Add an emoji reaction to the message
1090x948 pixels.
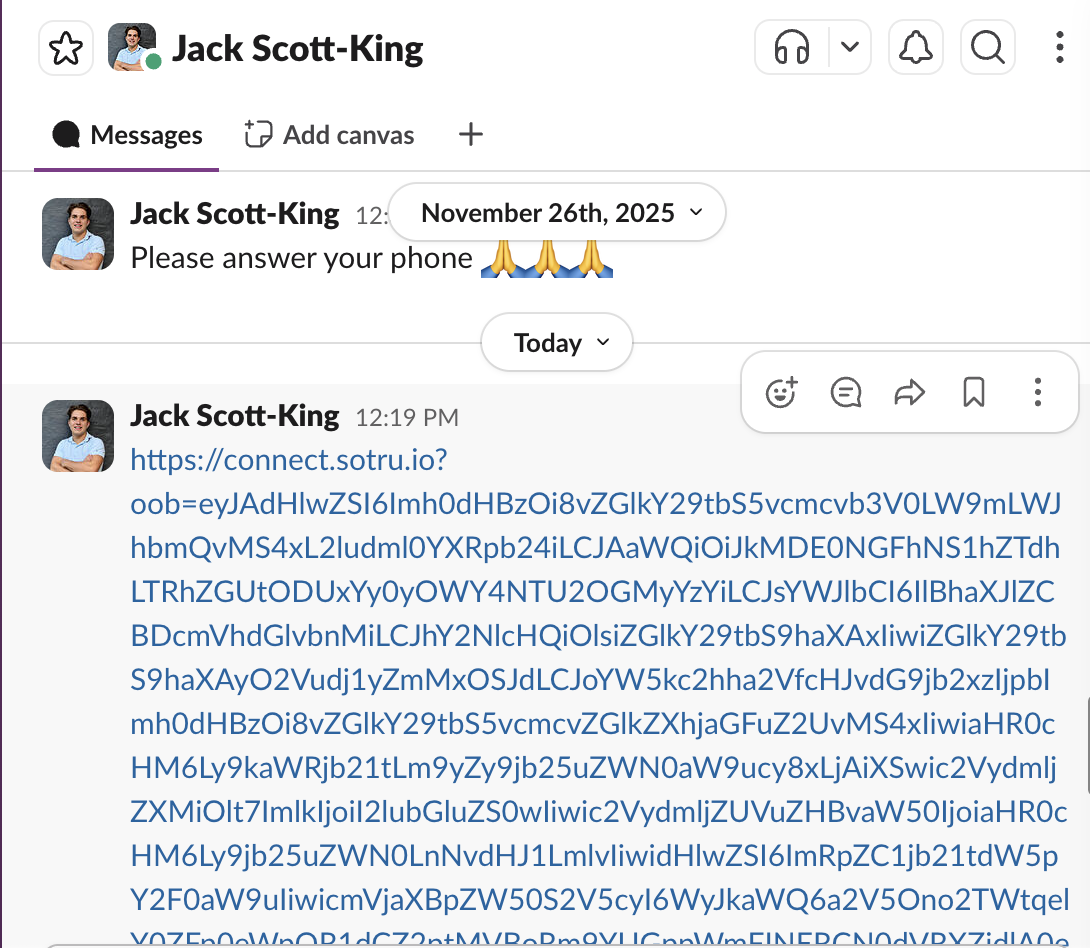[x=780, y=393]
